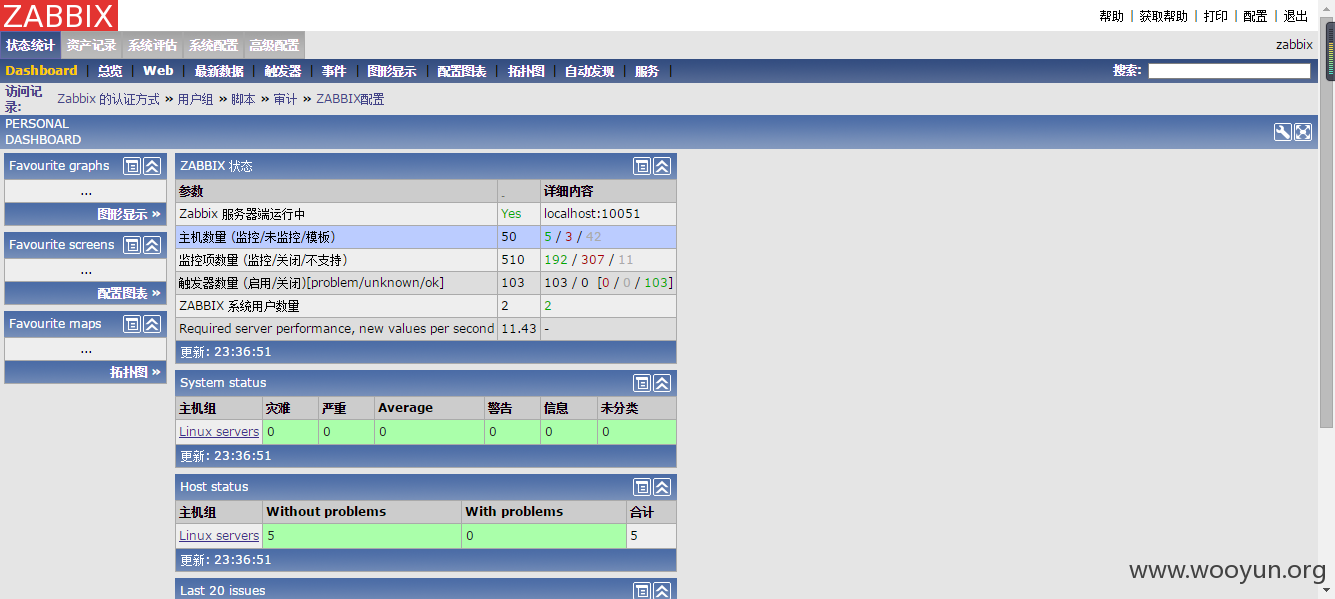Switch to 系统评估 main tab
This screenshot has height=599, width=1335.
click(153, 45)
